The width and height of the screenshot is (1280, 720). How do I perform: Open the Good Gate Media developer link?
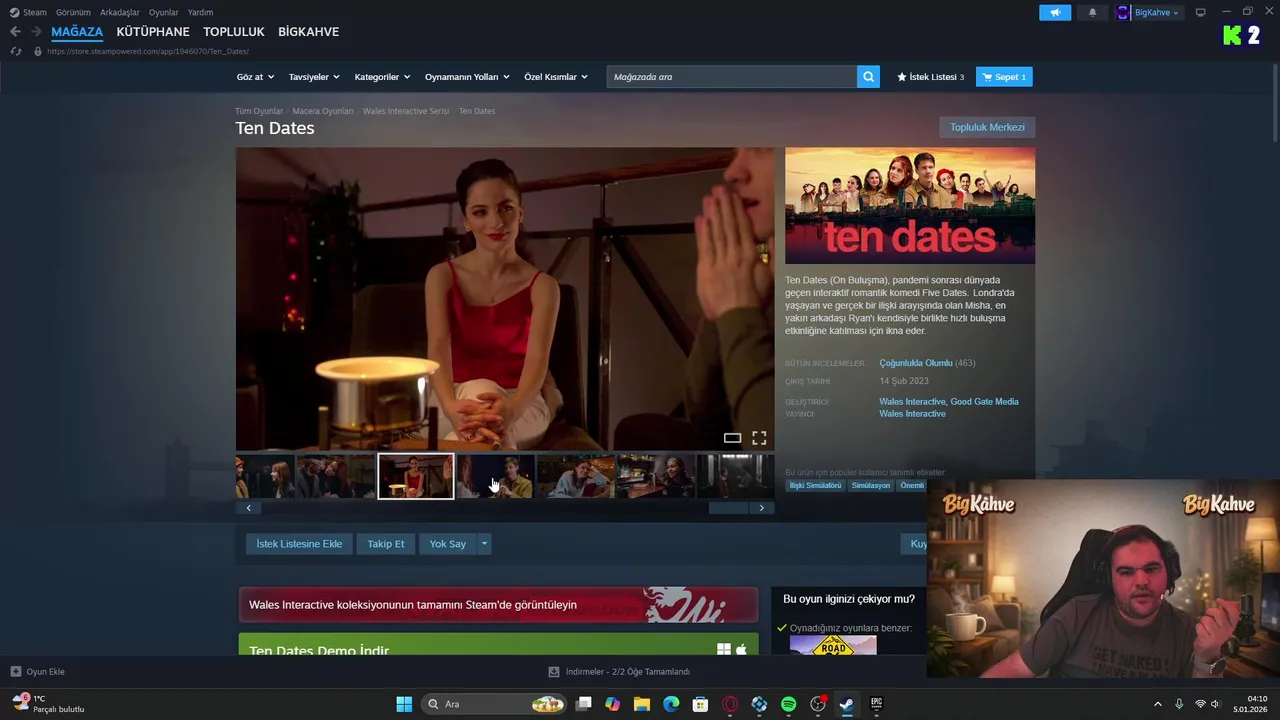tap(984, 401)
